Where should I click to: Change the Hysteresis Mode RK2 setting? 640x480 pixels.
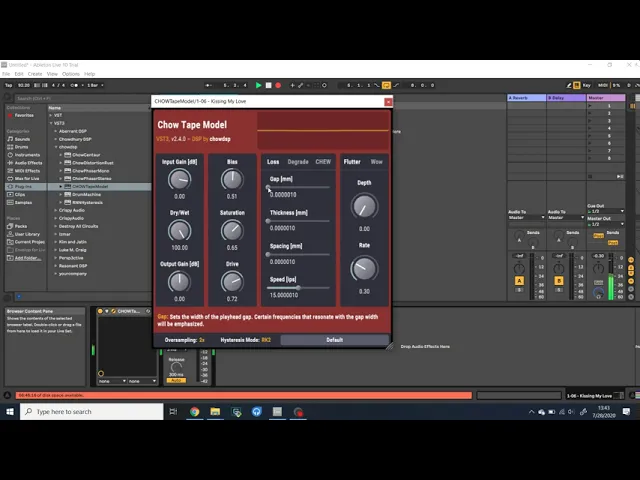point(245,340)
